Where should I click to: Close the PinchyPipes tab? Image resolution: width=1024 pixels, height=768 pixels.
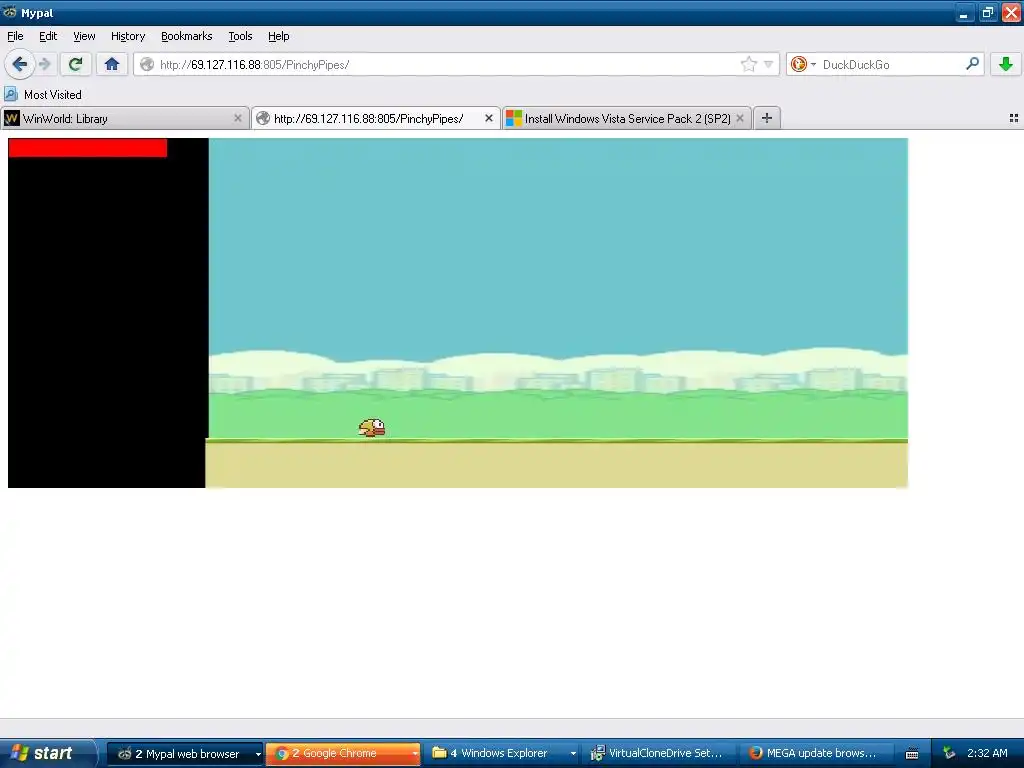click(488, 118)
